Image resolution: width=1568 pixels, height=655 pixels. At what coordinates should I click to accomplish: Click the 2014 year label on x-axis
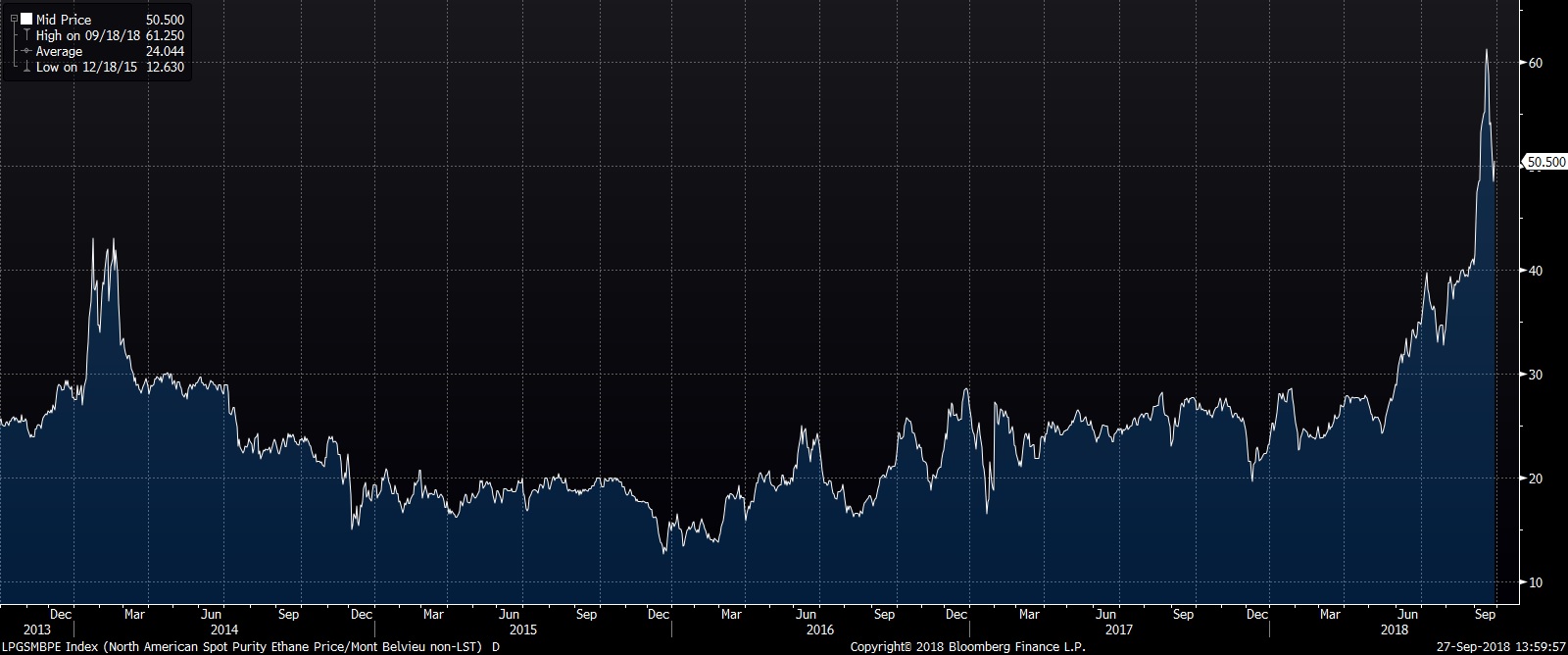tap(224, 629)
